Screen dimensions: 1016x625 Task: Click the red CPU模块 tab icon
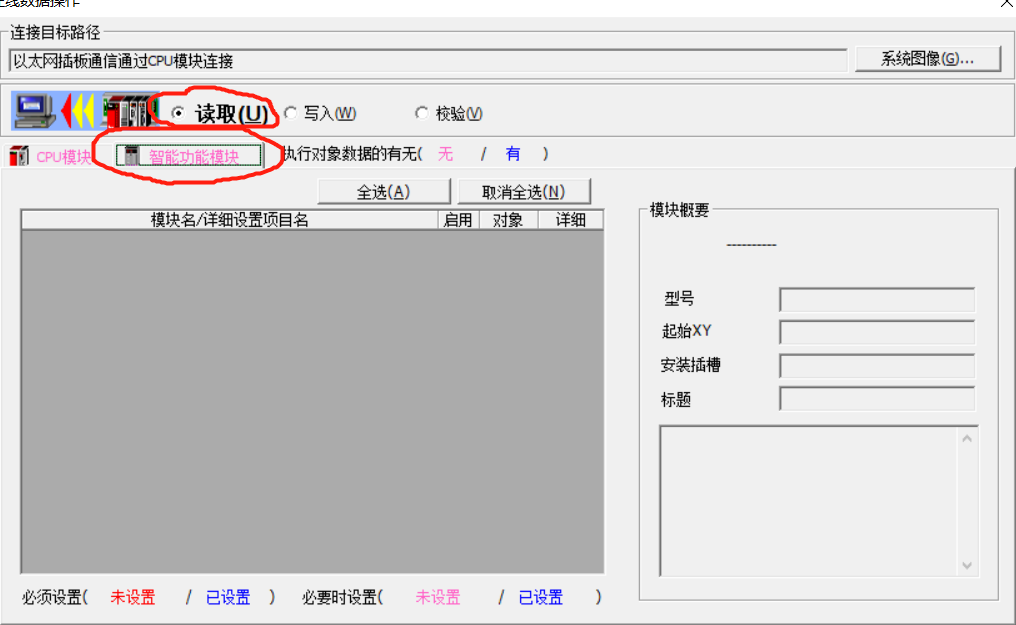coord(19,156)
